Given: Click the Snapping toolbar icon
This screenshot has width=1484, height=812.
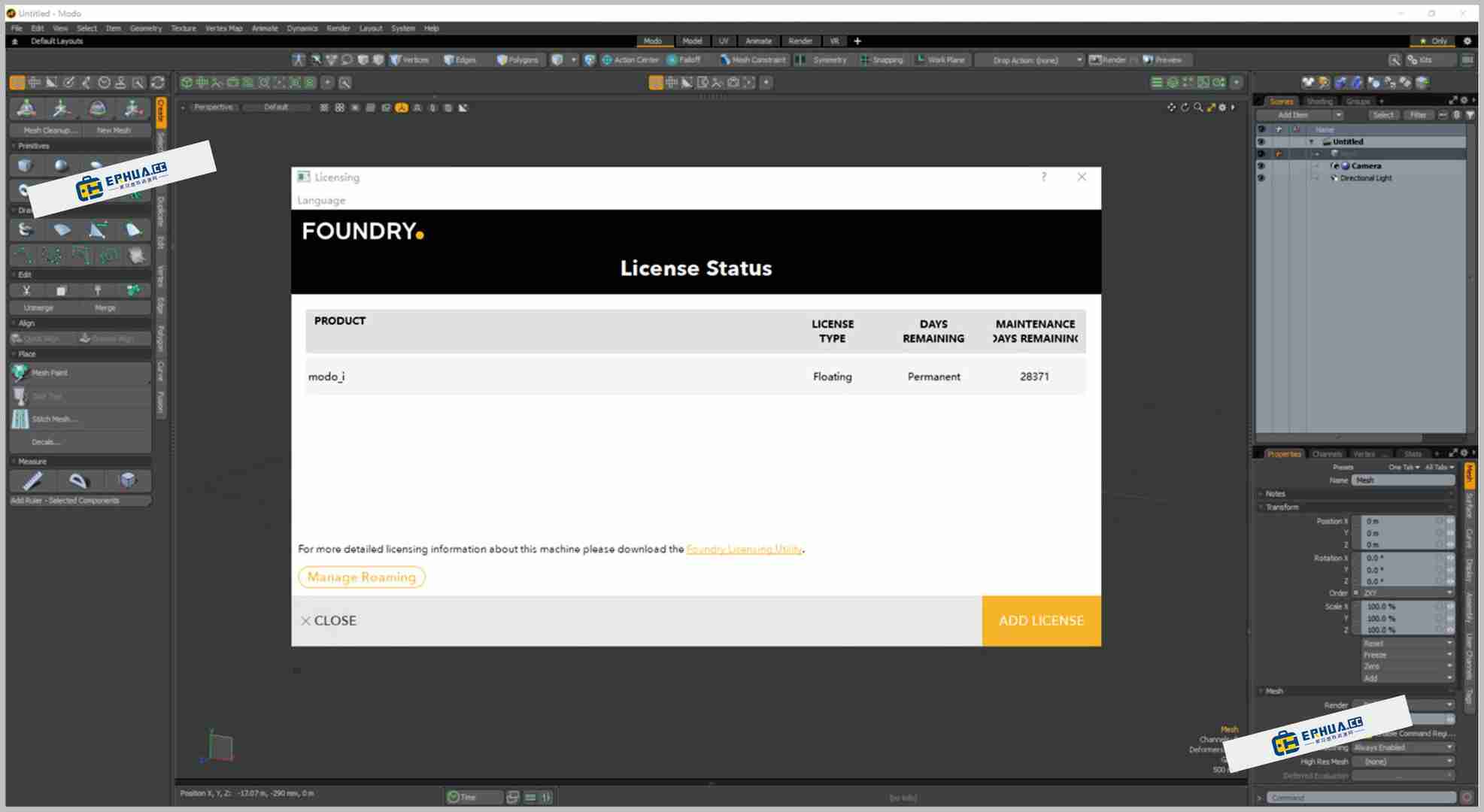Looking at the screenshot, I should pyautogui.click(x=865, y=60).
